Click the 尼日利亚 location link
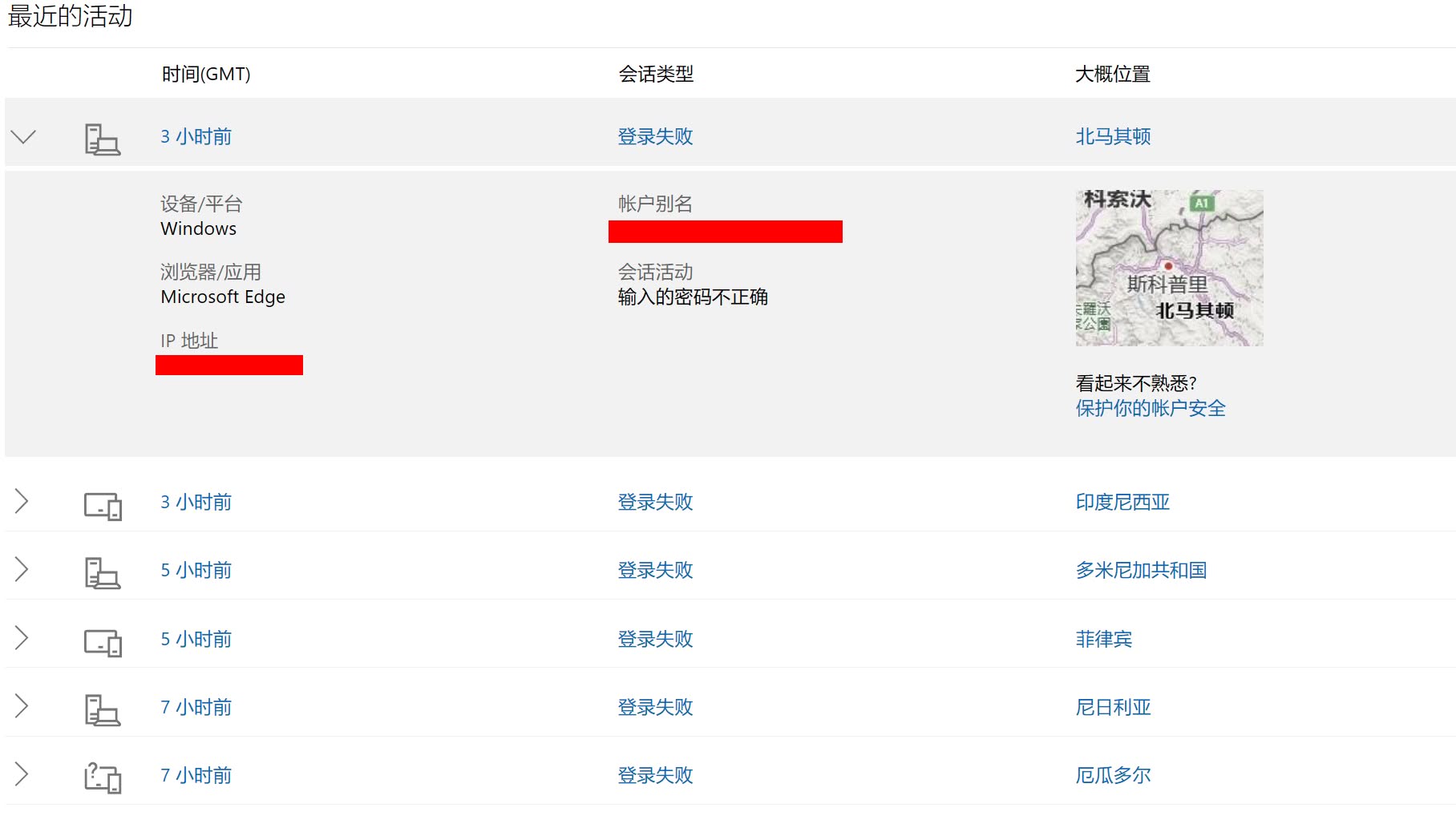The image size is (1456, 816). [1113, 707]
